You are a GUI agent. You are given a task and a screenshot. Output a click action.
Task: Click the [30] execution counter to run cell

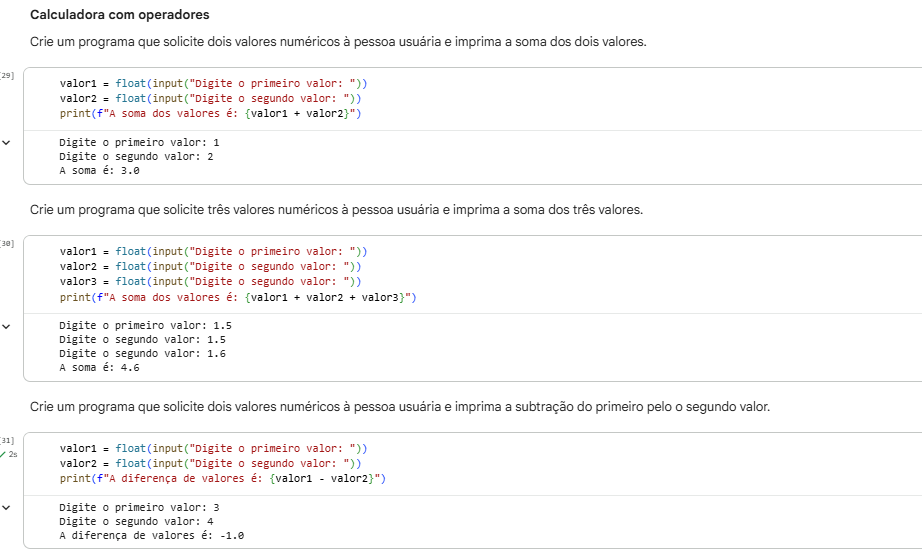pyautogui.click(x=7, y=243)
